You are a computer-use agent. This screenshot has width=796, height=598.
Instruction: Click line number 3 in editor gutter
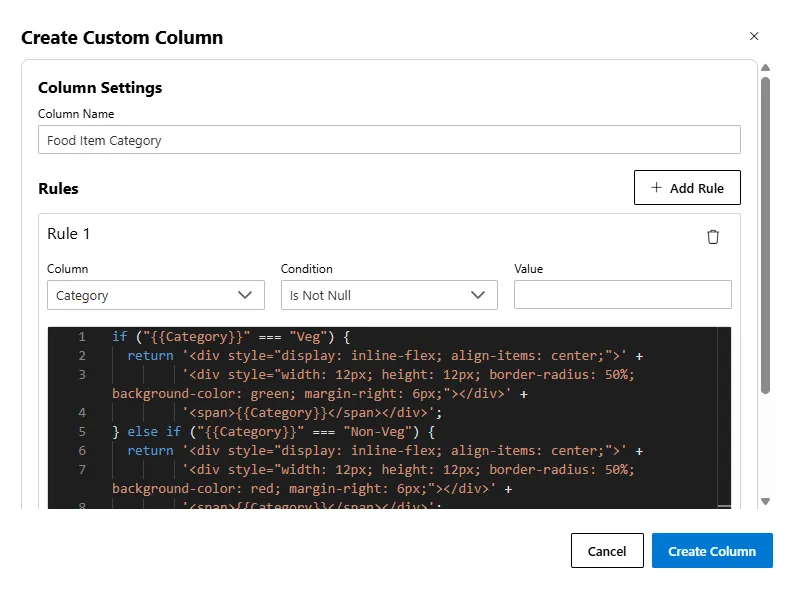pyautogui.click(x=81, y=374)
